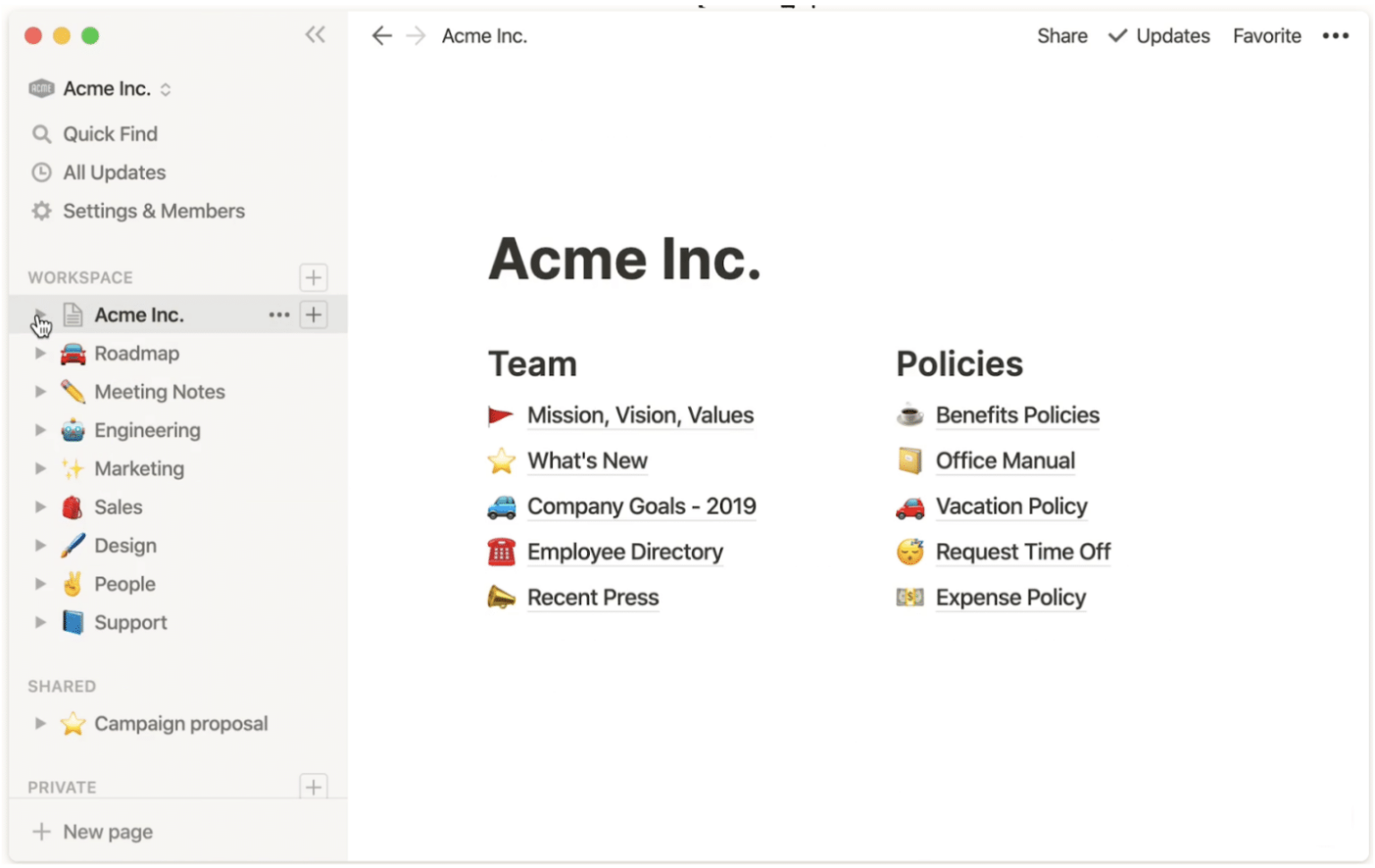
Task: Select the Sales page in sidebar
Action: point(117,506)
